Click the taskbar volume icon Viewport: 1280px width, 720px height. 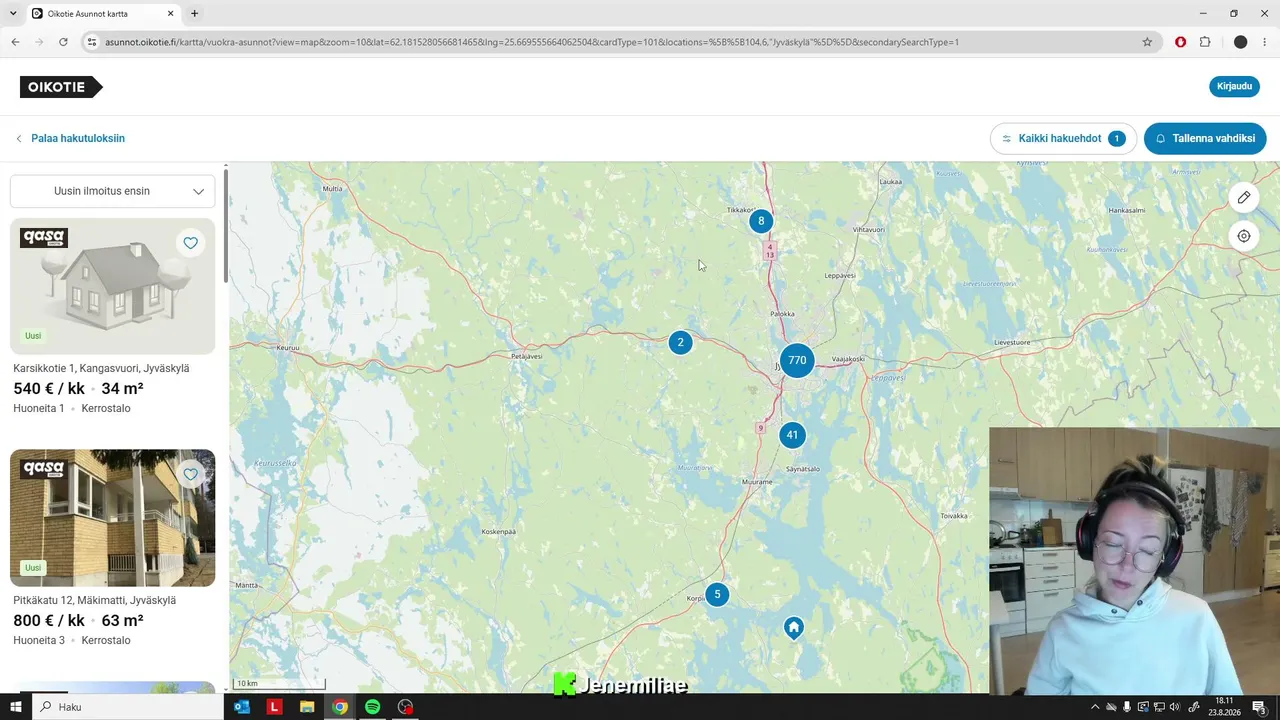click(x=1174, y=707)
